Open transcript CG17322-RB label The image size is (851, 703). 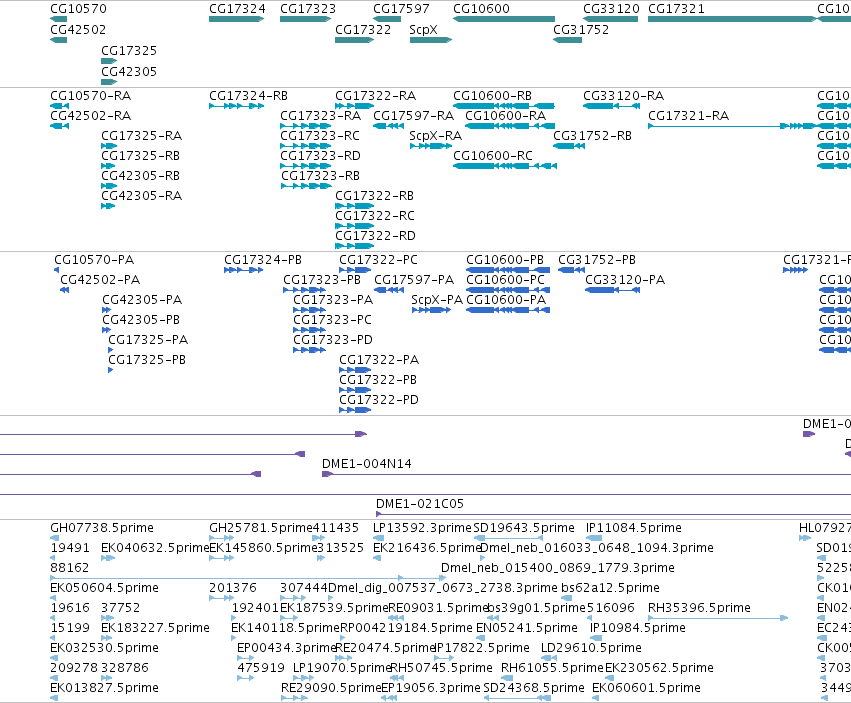[x=374, y=195]
